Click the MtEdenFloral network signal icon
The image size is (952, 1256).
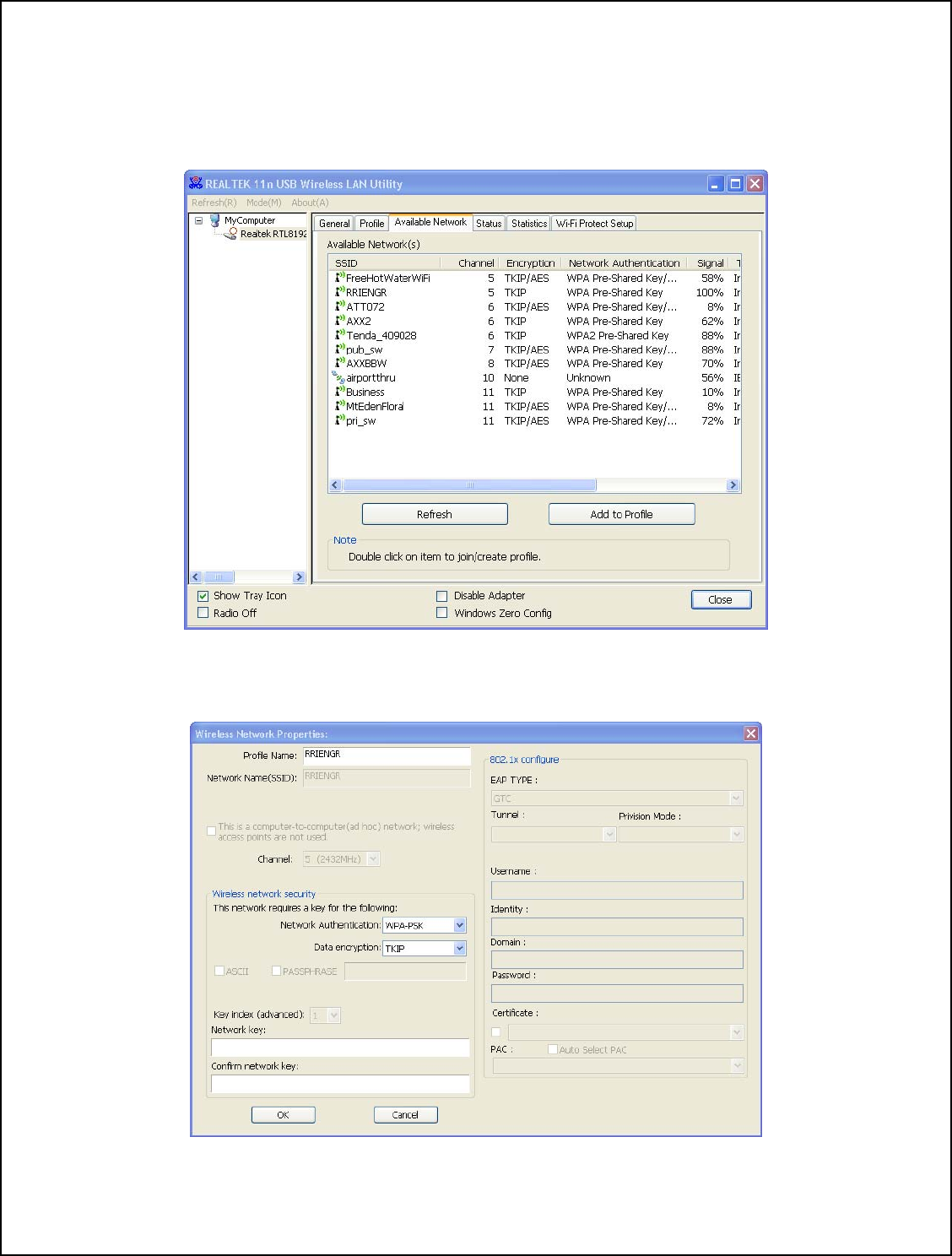340,406
